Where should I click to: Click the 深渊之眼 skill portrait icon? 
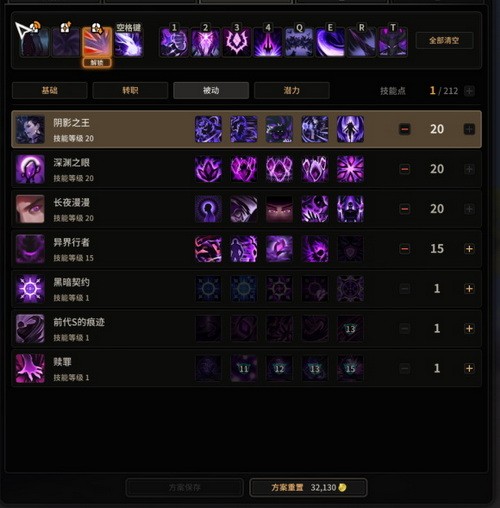[30, 169]
